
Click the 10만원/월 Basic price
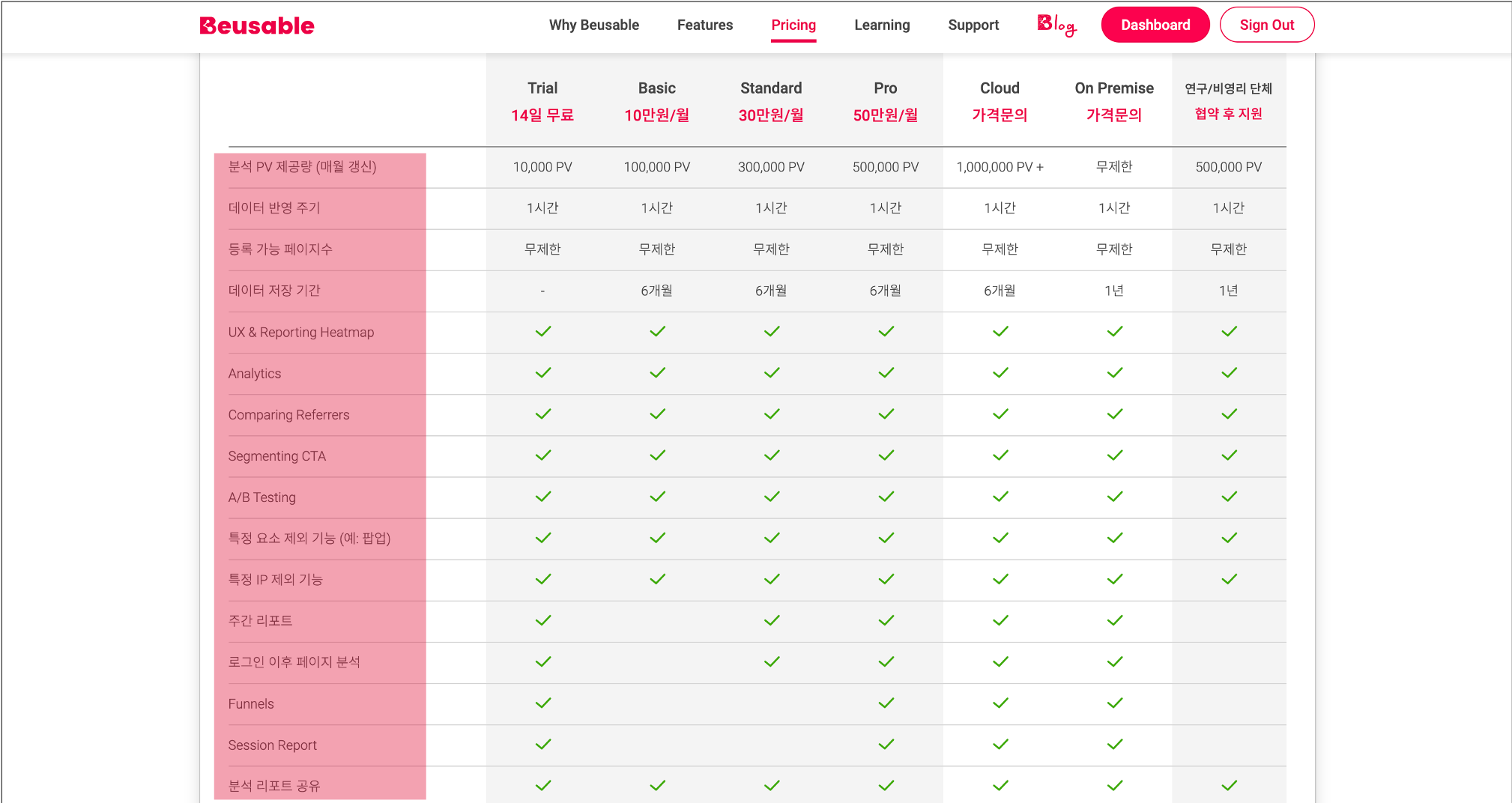[x=657, y=115]
